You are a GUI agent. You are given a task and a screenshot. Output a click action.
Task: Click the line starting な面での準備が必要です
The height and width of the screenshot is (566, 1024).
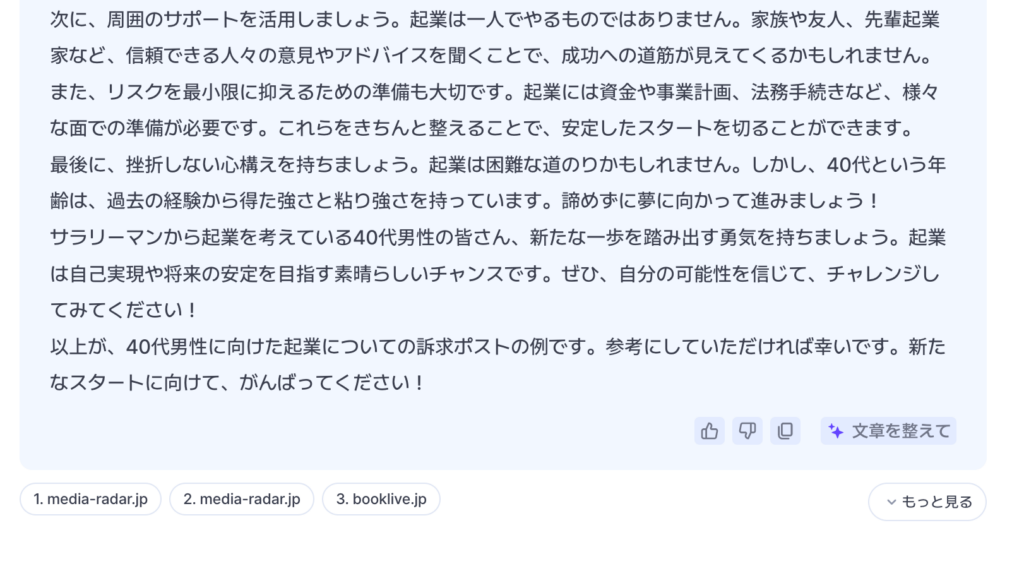pos(482,128)
